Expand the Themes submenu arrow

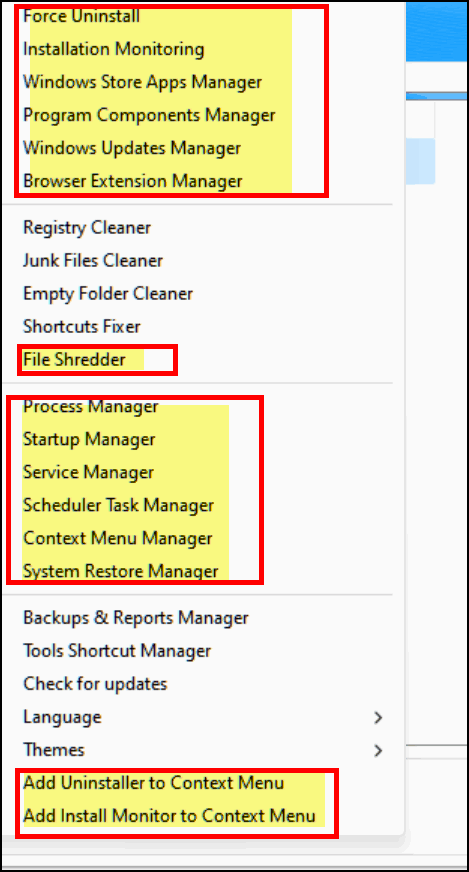(378, 750)
